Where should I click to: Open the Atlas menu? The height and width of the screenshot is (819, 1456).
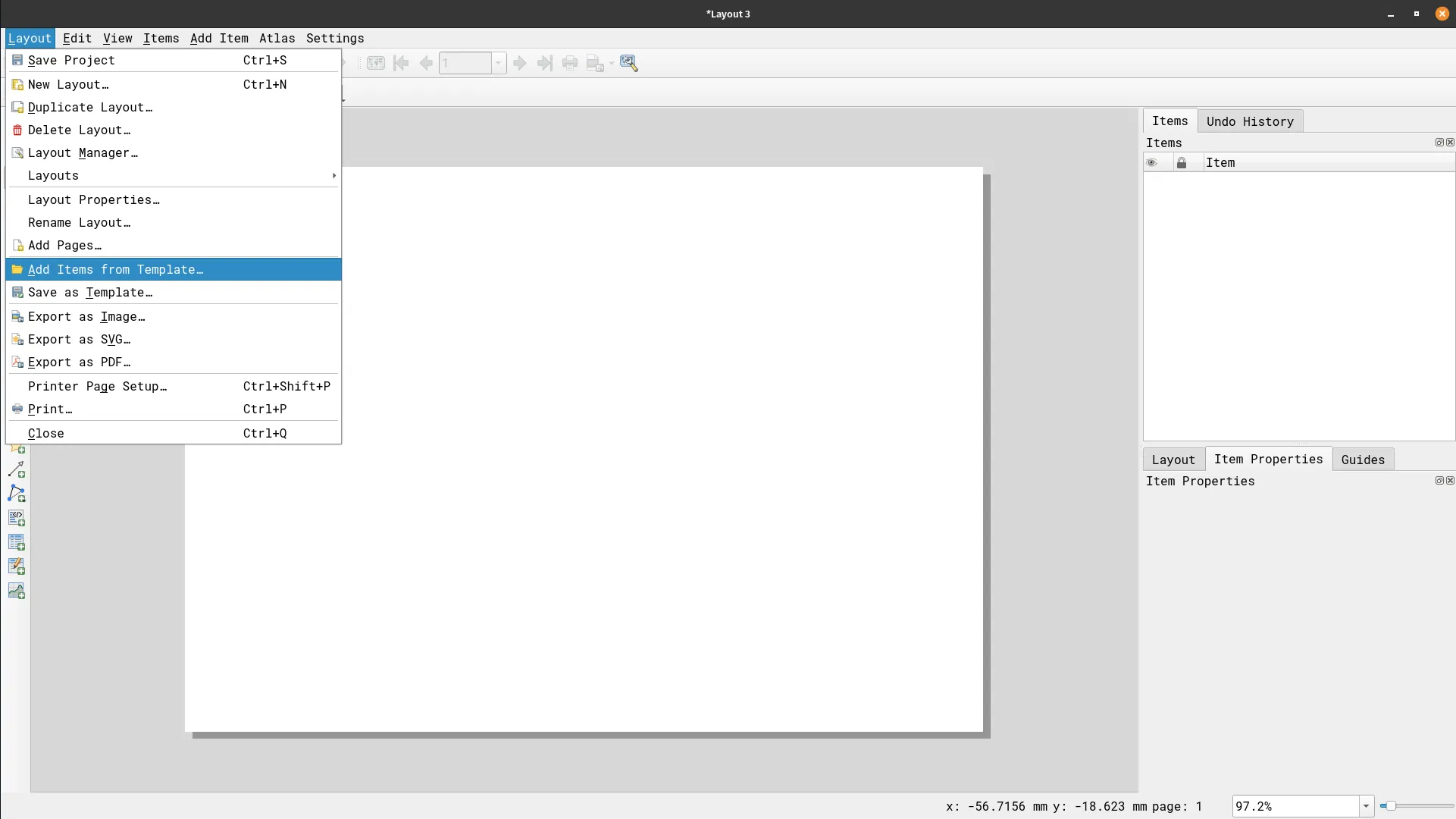[x=277, y=38]
